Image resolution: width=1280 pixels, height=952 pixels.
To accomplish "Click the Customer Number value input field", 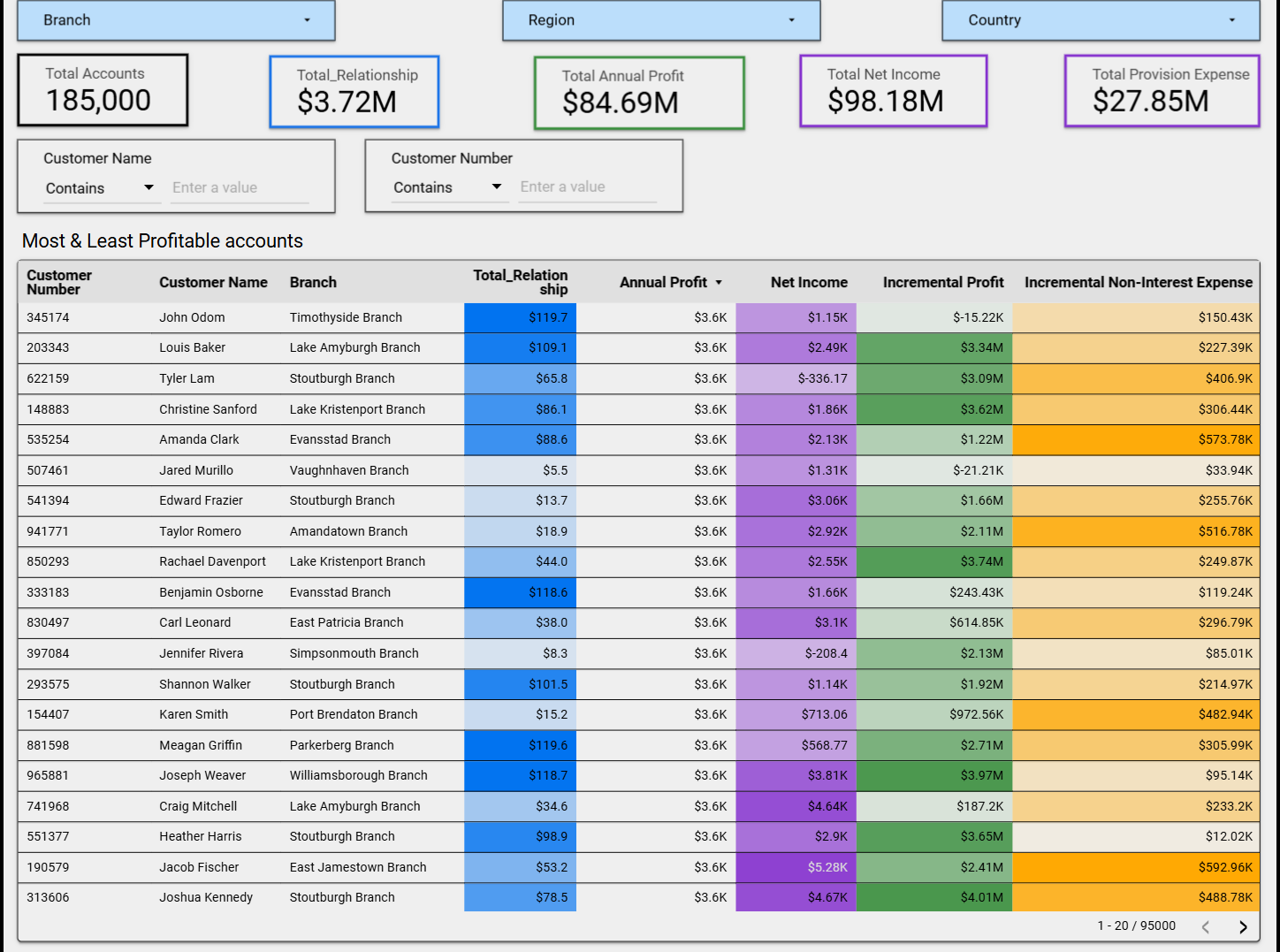I will [x=588, y=187].
